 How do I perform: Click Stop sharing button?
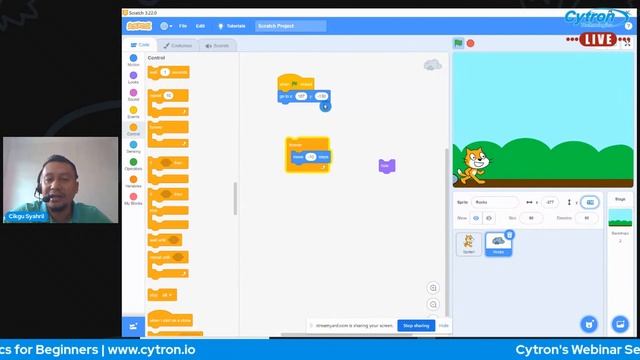pyautogui.click(x=416, y=326)
